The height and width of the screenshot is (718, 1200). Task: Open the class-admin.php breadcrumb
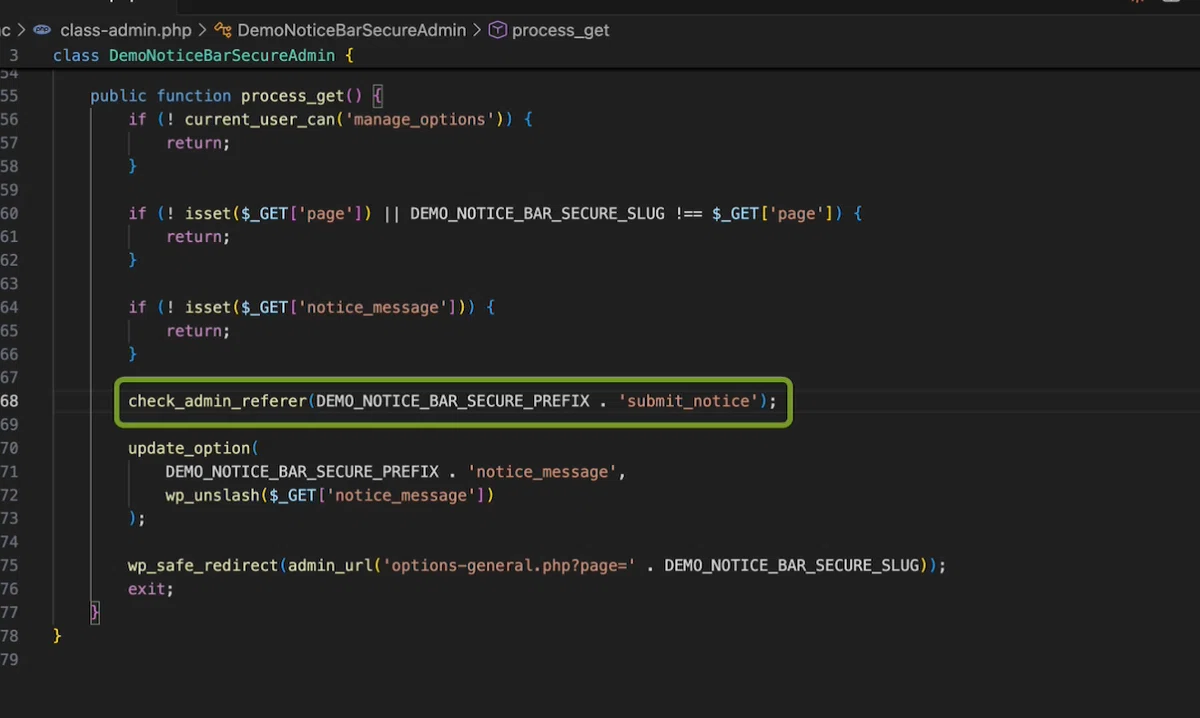[x=126, y=30]
